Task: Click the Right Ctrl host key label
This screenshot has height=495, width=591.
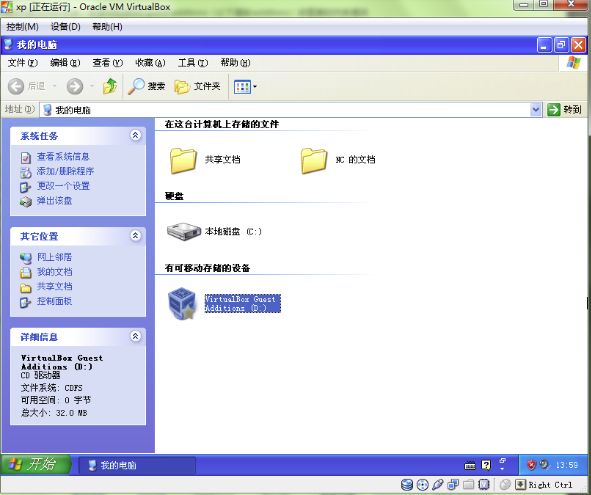Action: pos(550,485)
